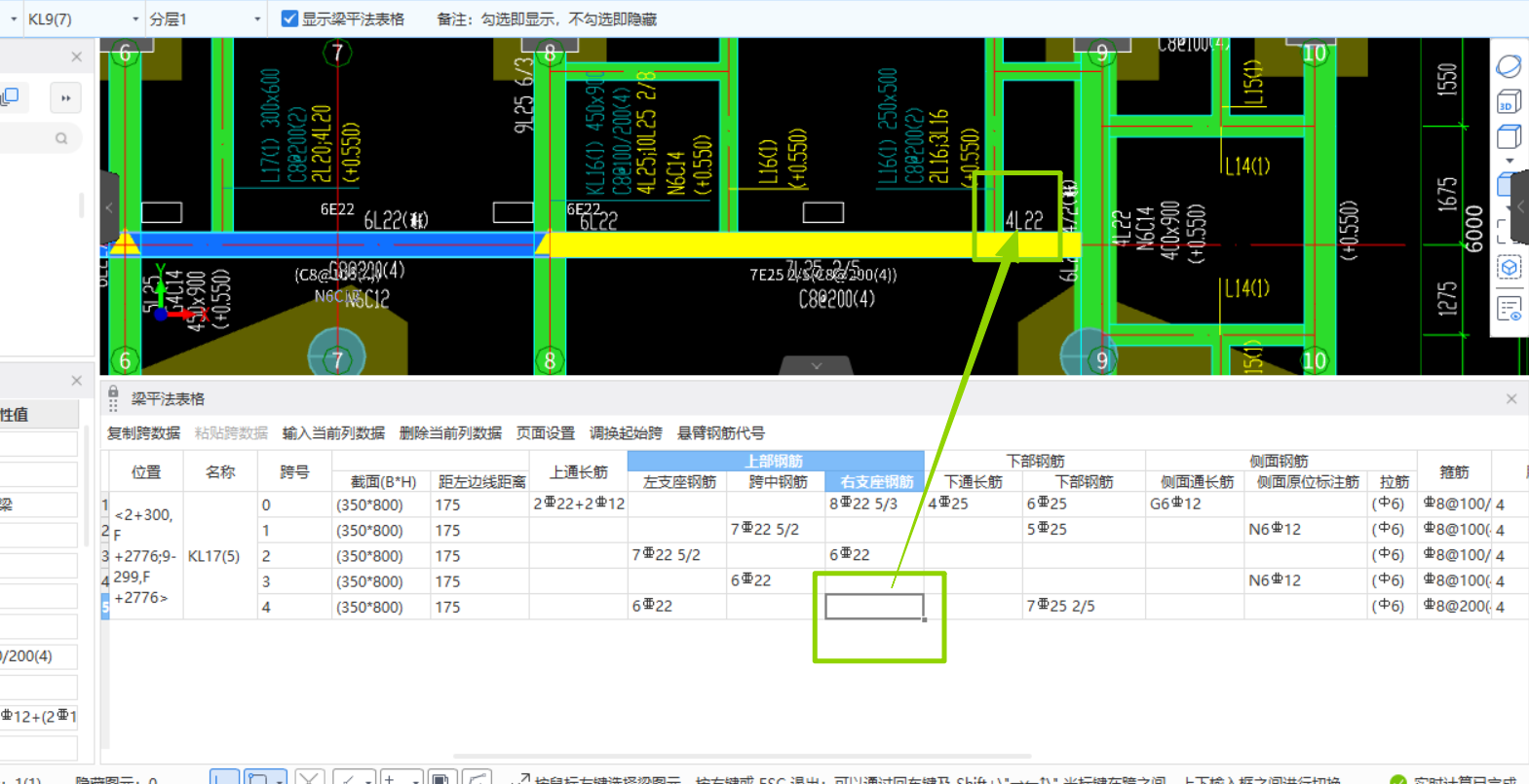Click the horizontal scrollbar under the beam table
Image resolution: width=1529 pixels, height=784 pixels.
coord(743,756)
